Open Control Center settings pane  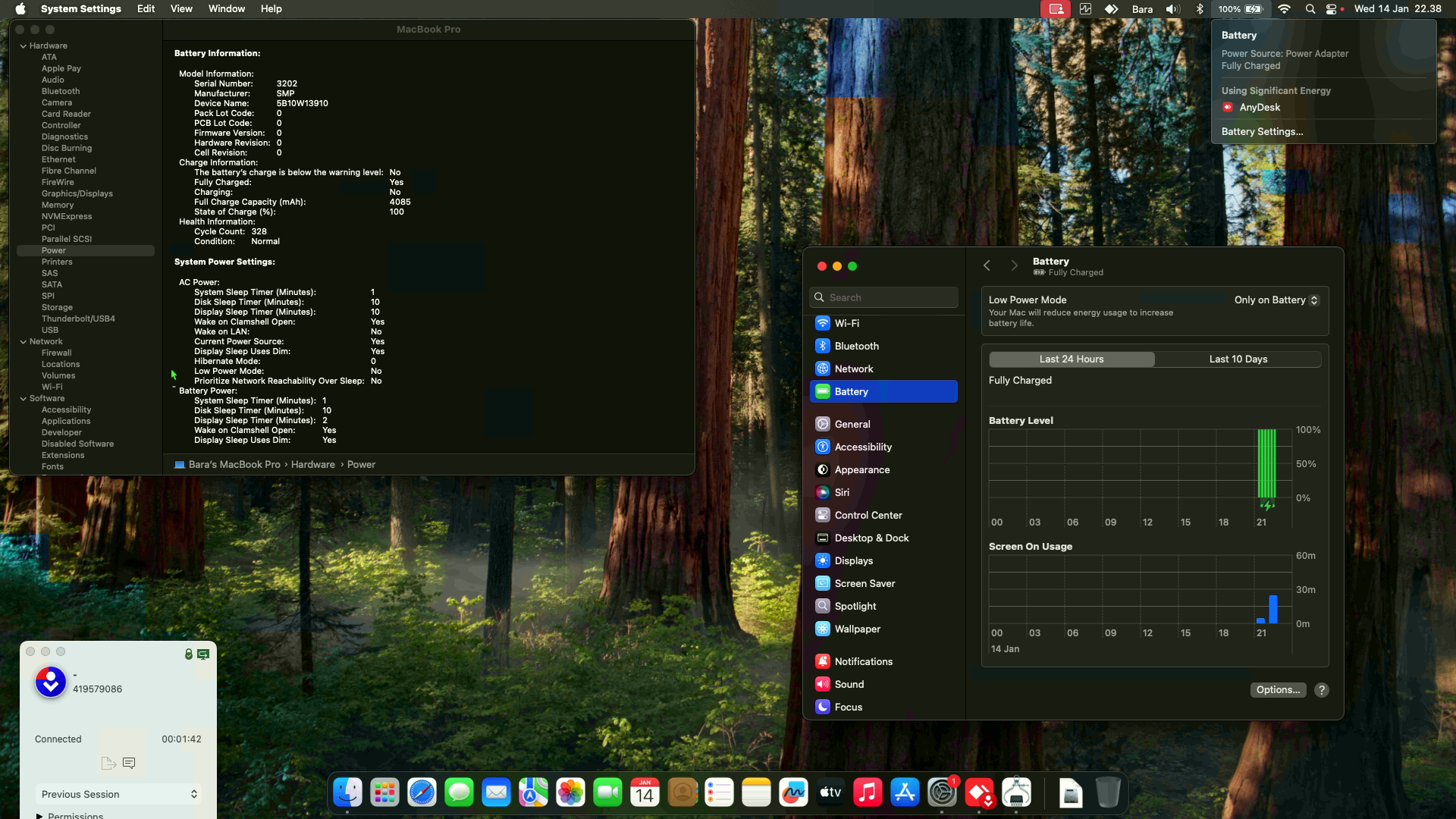(x=868, y=515)
